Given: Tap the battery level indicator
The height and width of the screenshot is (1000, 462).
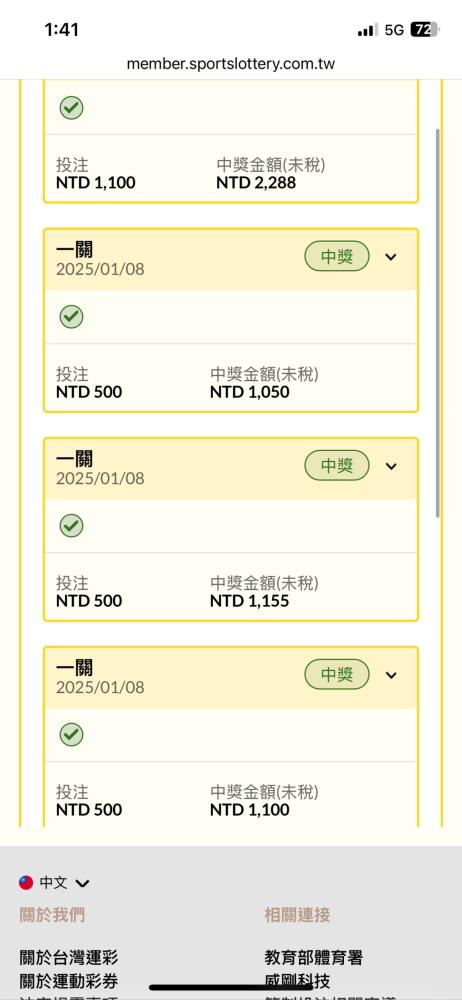Looking at the screenshot, I should 425,30.
